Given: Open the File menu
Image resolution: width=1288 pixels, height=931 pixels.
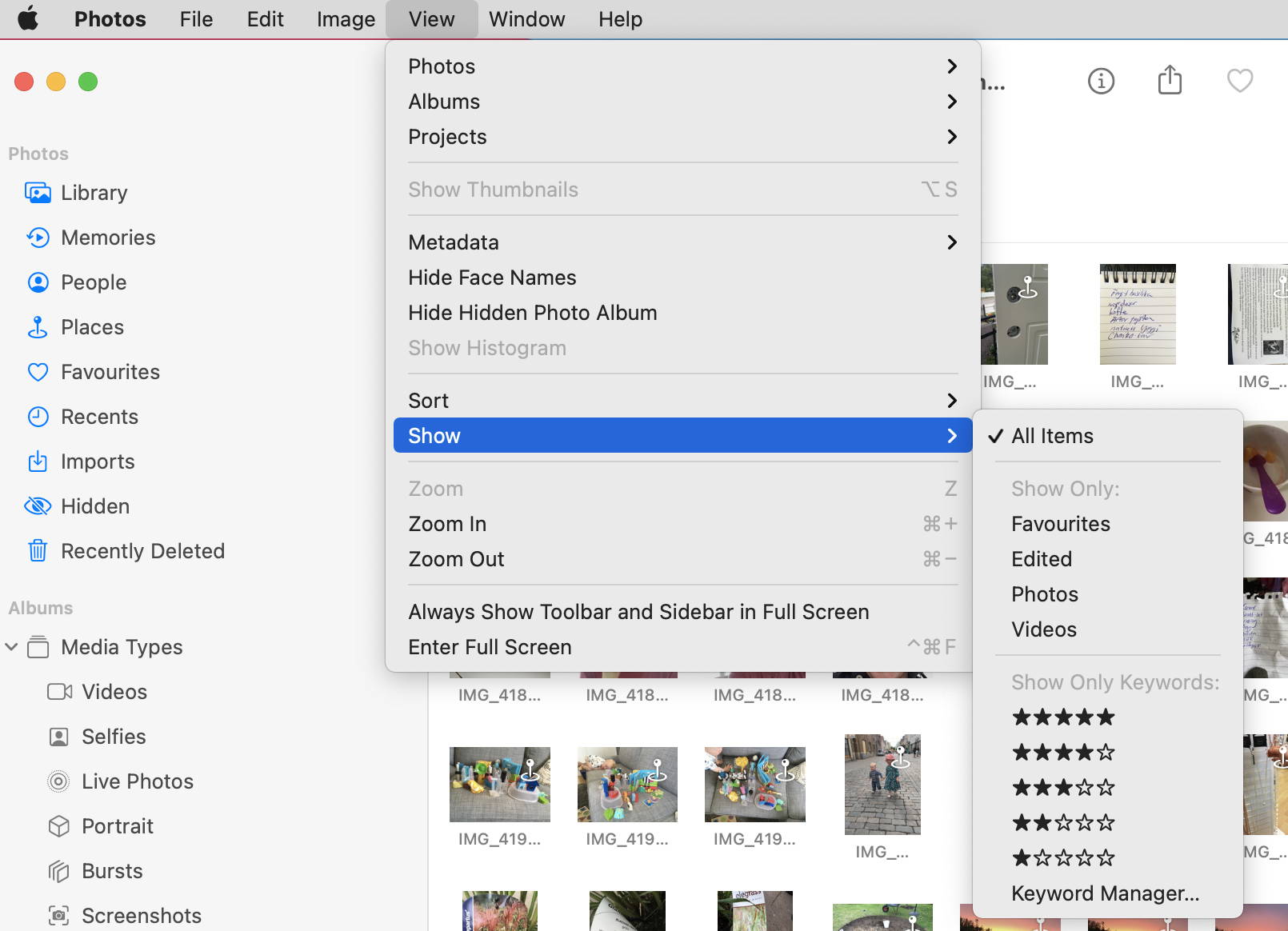Looking at the screenshot, I should tap(196, 19).
